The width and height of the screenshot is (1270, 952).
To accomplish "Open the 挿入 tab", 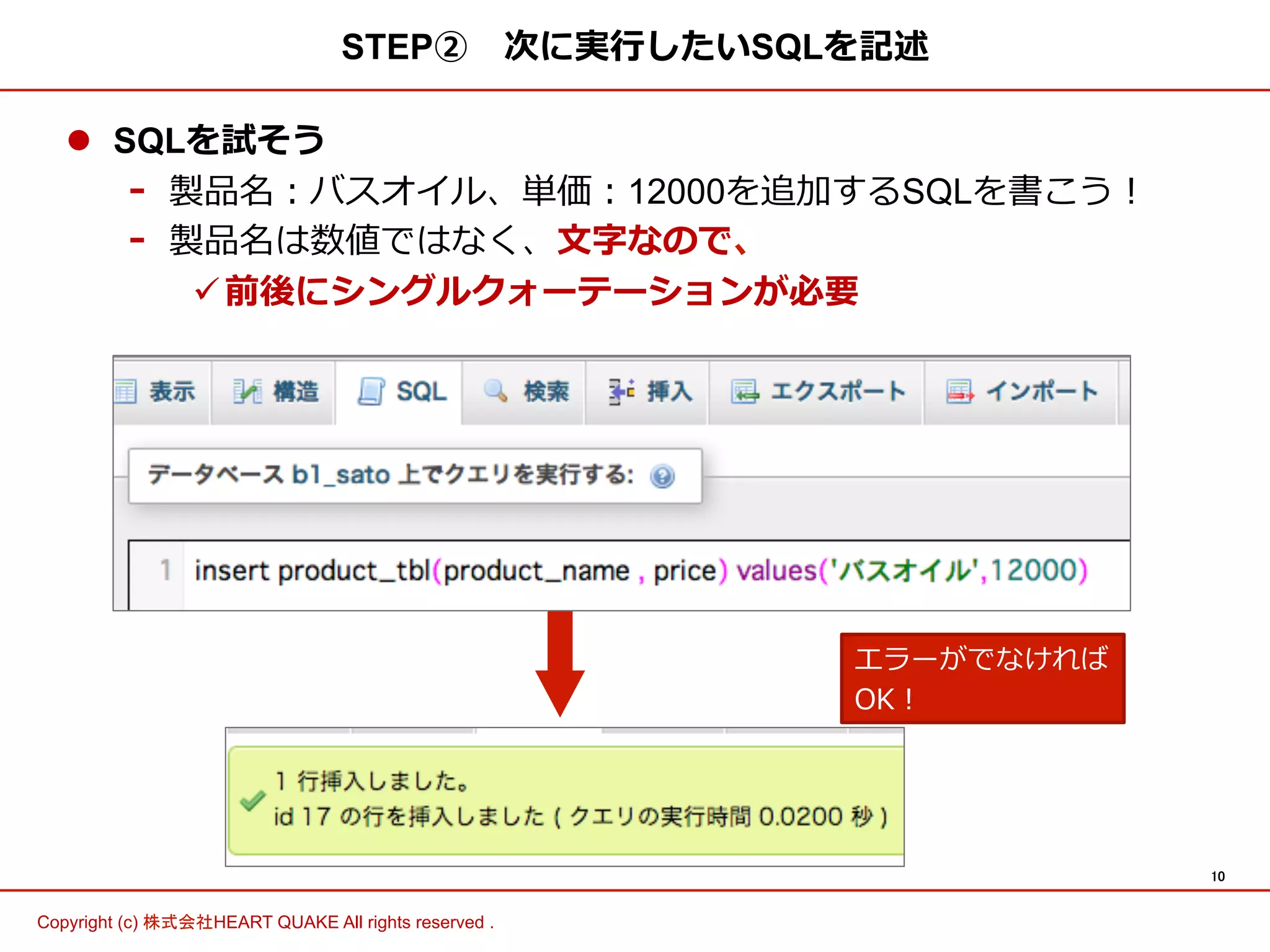I will click(x=647, y=392).
